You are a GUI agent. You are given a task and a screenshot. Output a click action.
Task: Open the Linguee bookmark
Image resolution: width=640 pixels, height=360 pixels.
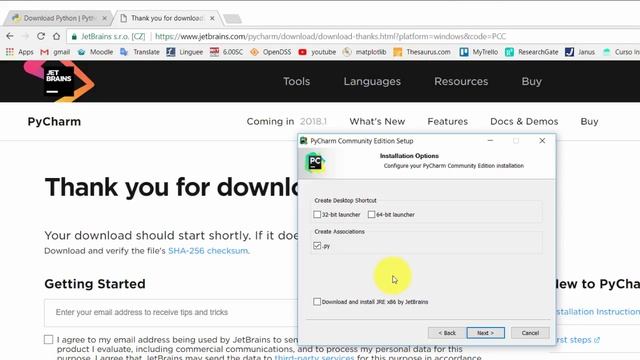pos(185,52)
